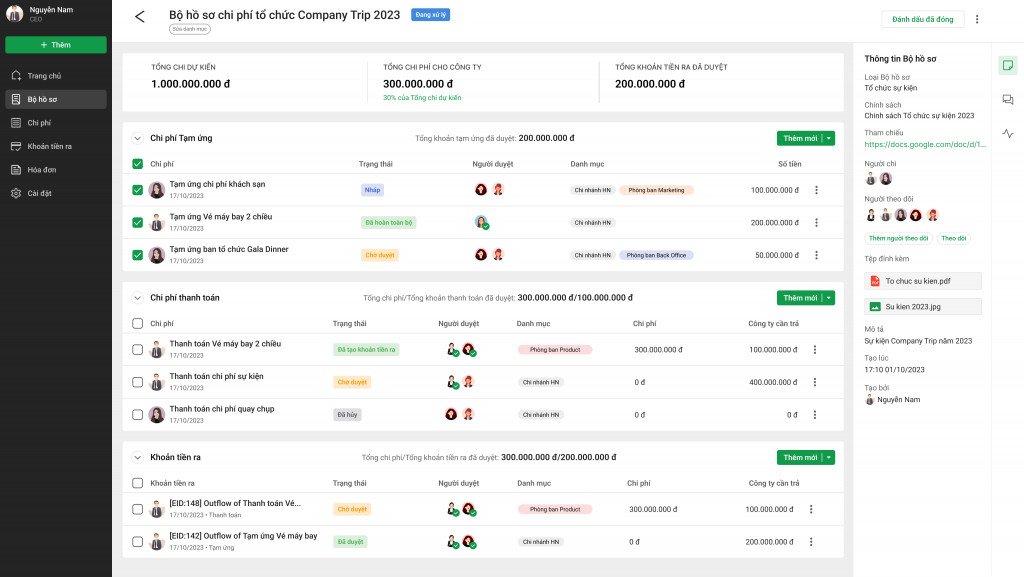Click Thêm mới in Khoản tiền ra section

coord(799,458)
